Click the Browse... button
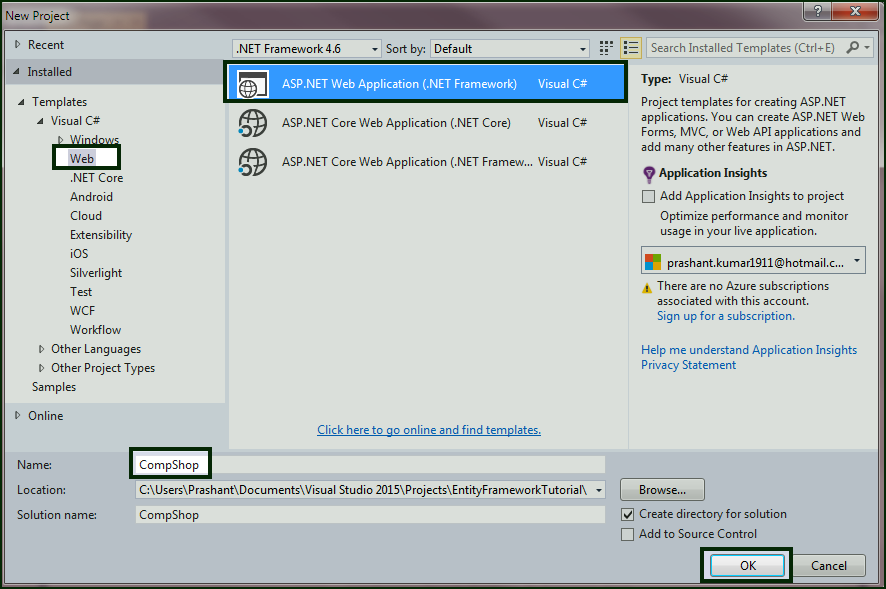The height and width of the screenshot is (589, 886). point(662,490)
